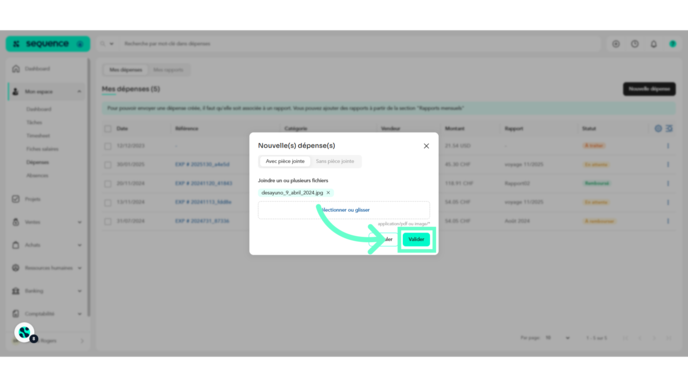Focus the keyword search field for dépenses
The width and height of the screenshot is (688, 387).
tap(360, 44)
